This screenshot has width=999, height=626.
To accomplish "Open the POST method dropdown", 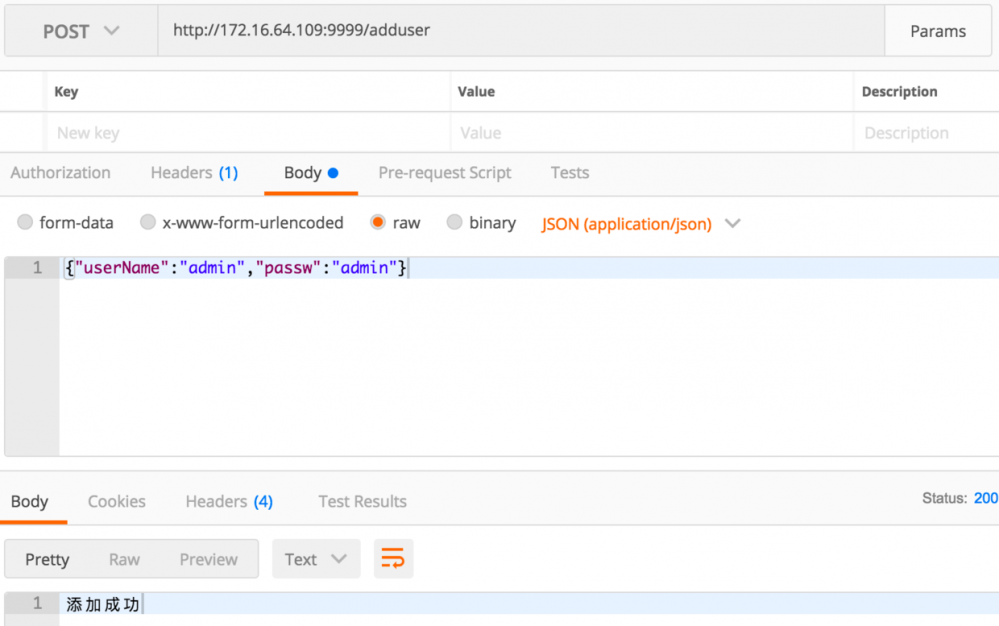I will (x=80, y=30).
